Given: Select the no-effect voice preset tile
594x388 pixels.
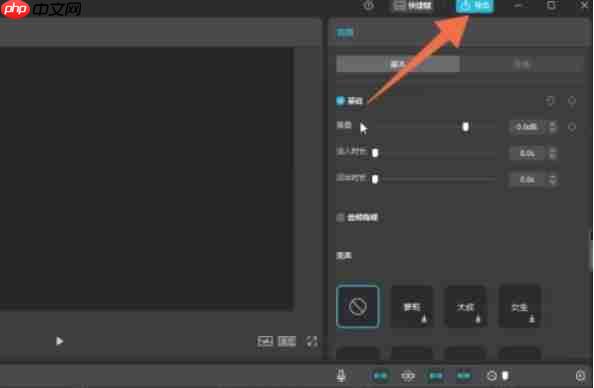Looking at the screenshot, I should point(358,306).
